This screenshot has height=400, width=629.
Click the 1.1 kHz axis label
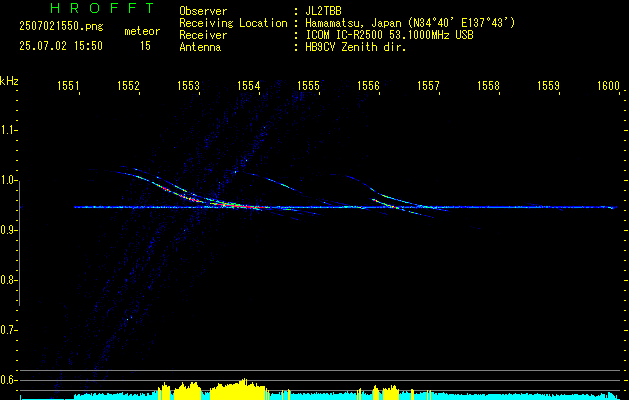(x=8, y=130)
